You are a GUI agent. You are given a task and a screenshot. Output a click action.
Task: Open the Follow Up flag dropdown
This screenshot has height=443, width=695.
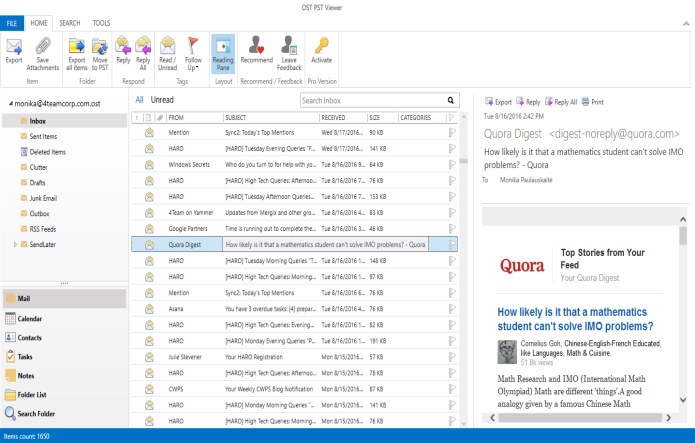click(193, 54)
